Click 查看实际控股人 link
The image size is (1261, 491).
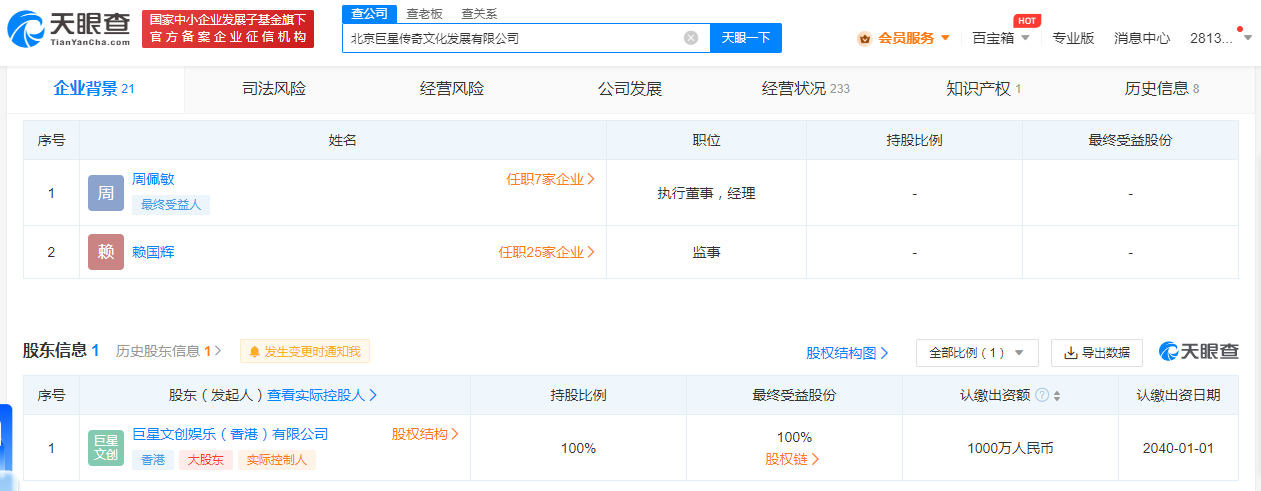point(322,395)
